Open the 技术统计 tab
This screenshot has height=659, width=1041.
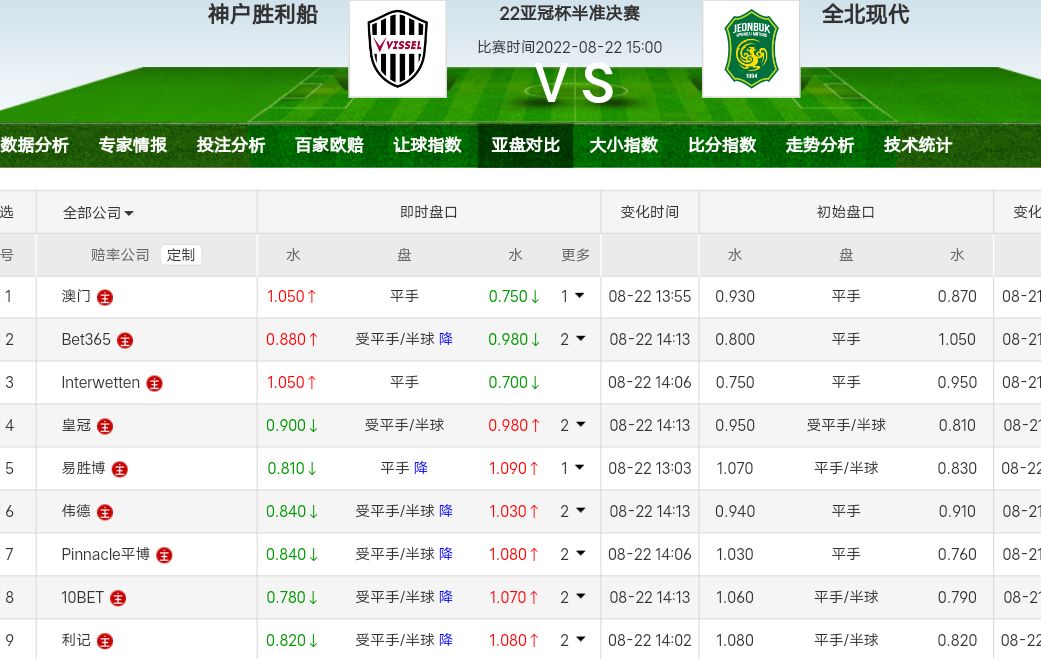(917, 145)
